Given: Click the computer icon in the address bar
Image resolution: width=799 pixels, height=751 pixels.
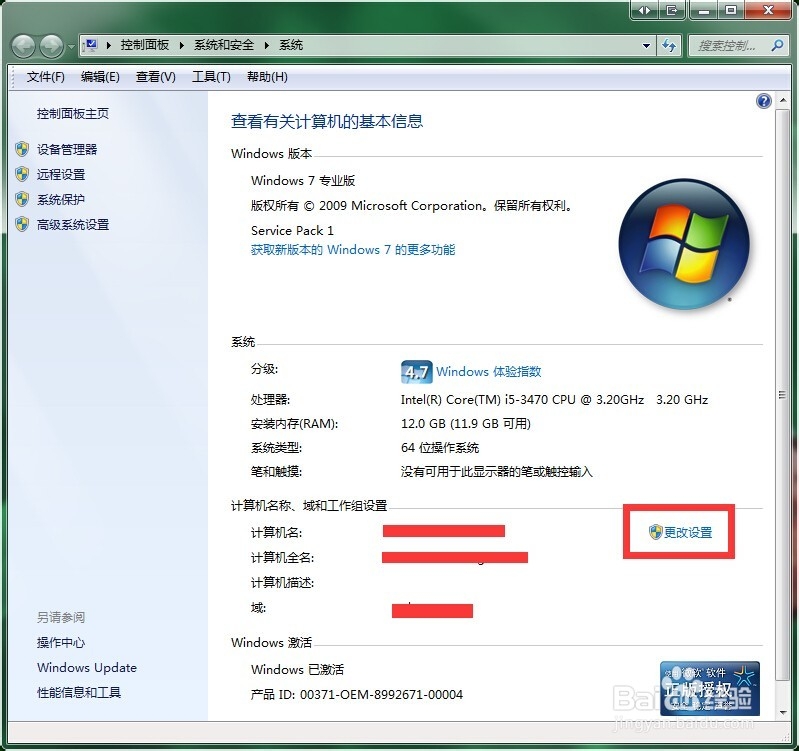Looking at the screenshot, I should point(91,45).
